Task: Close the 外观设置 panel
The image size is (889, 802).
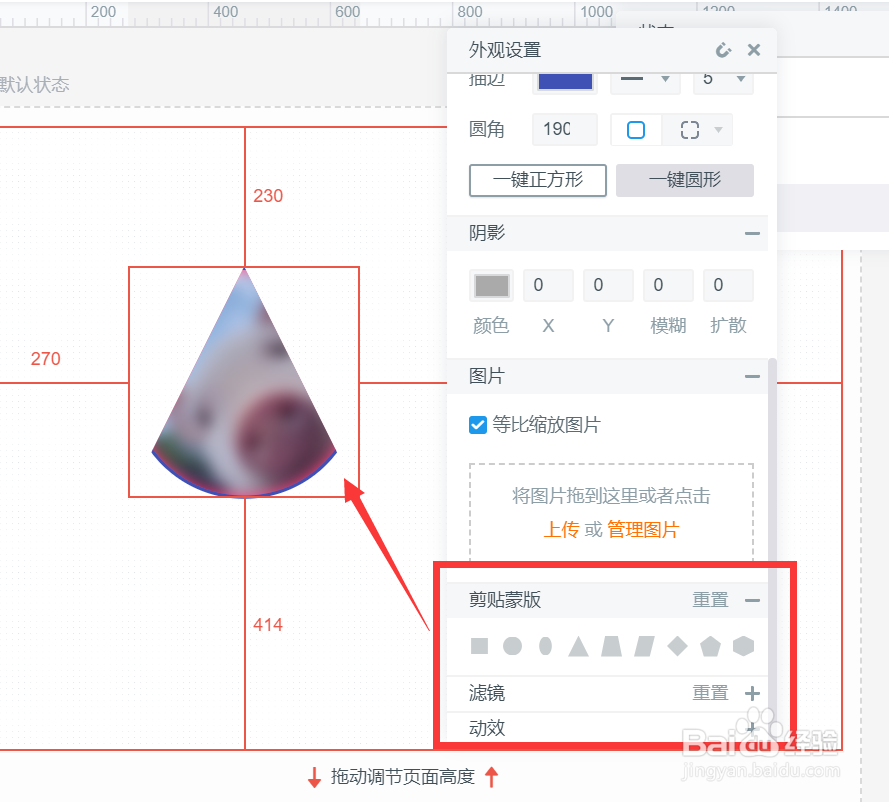Action: (x=753, y=50)
